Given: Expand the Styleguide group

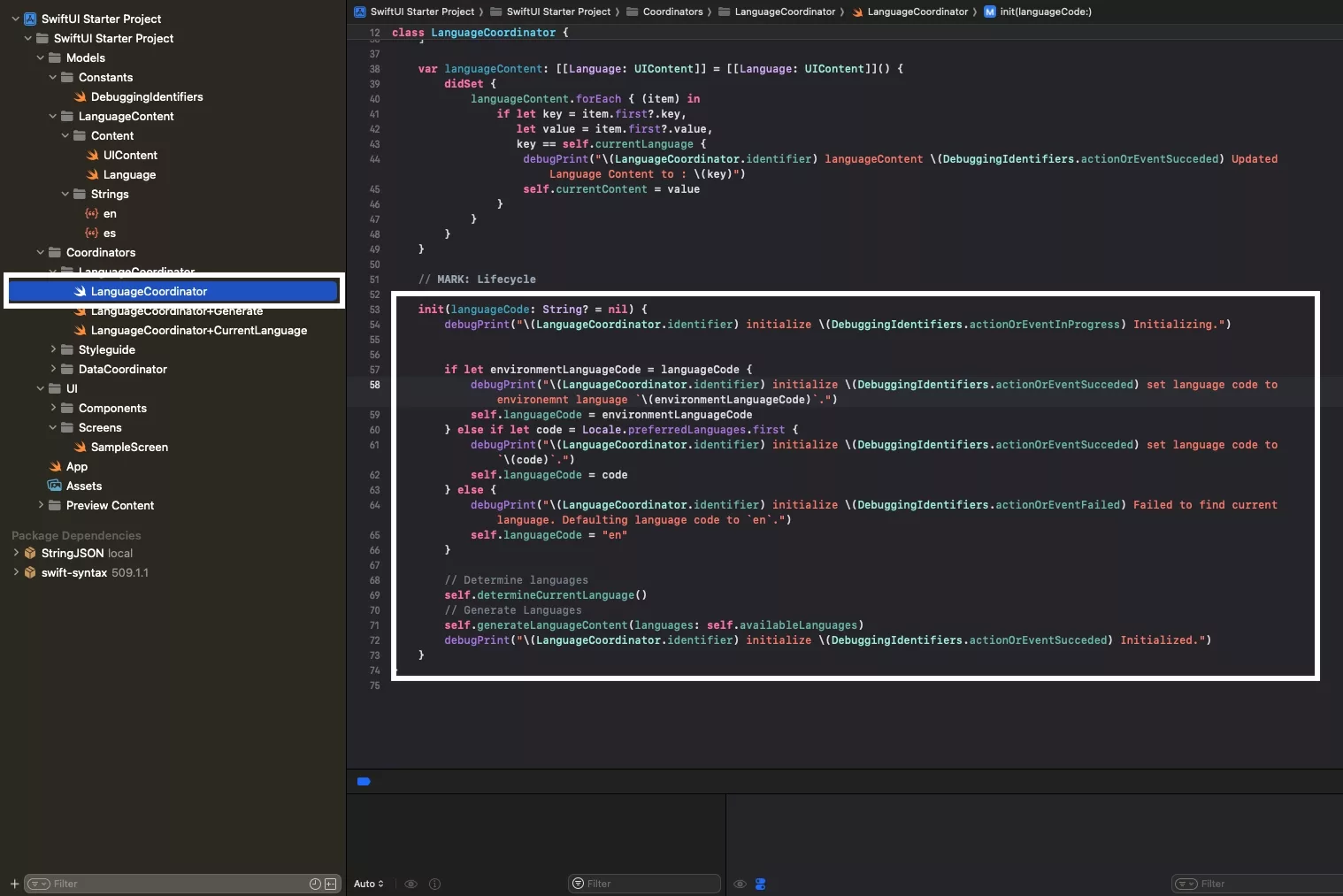Looking at the screenshot, I should [x=53, y=349].
